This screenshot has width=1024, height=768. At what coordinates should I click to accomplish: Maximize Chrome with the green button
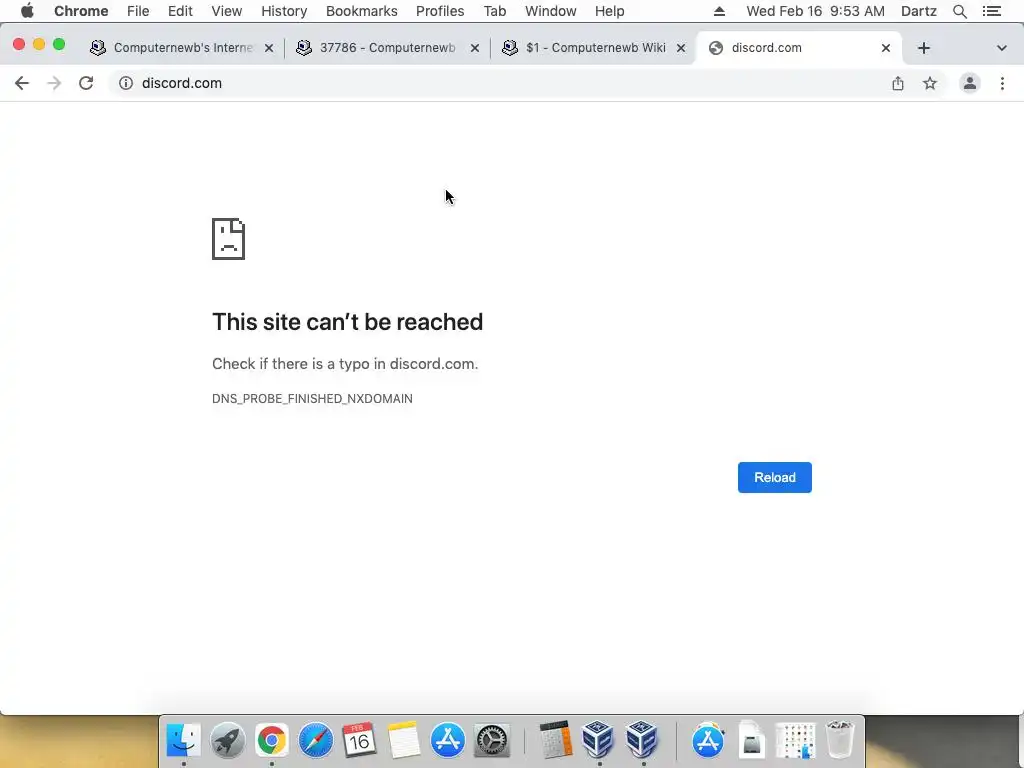[59, 44]
